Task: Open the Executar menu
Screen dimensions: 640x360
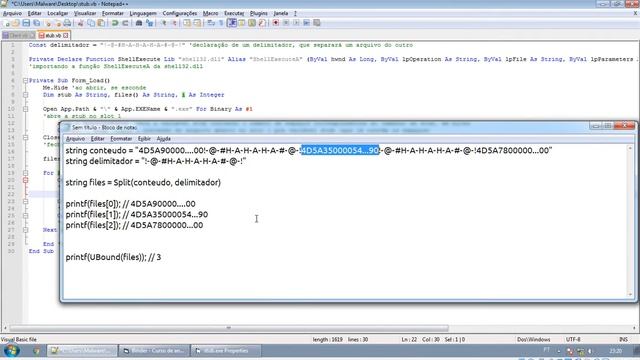Action: click(x=234, y=13)
